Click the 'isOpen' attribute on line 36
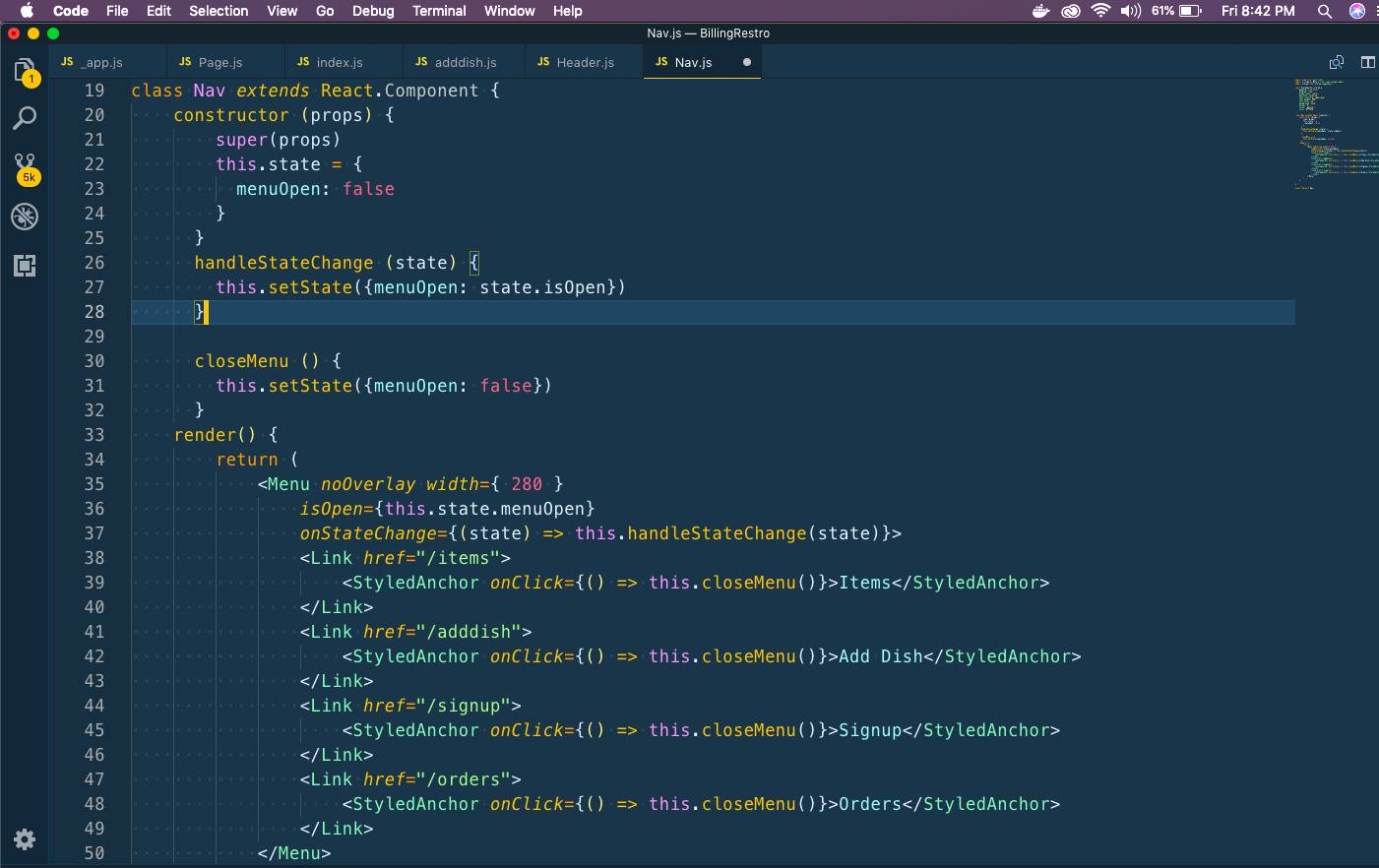 pyautogui.click(x=331, y=509)
